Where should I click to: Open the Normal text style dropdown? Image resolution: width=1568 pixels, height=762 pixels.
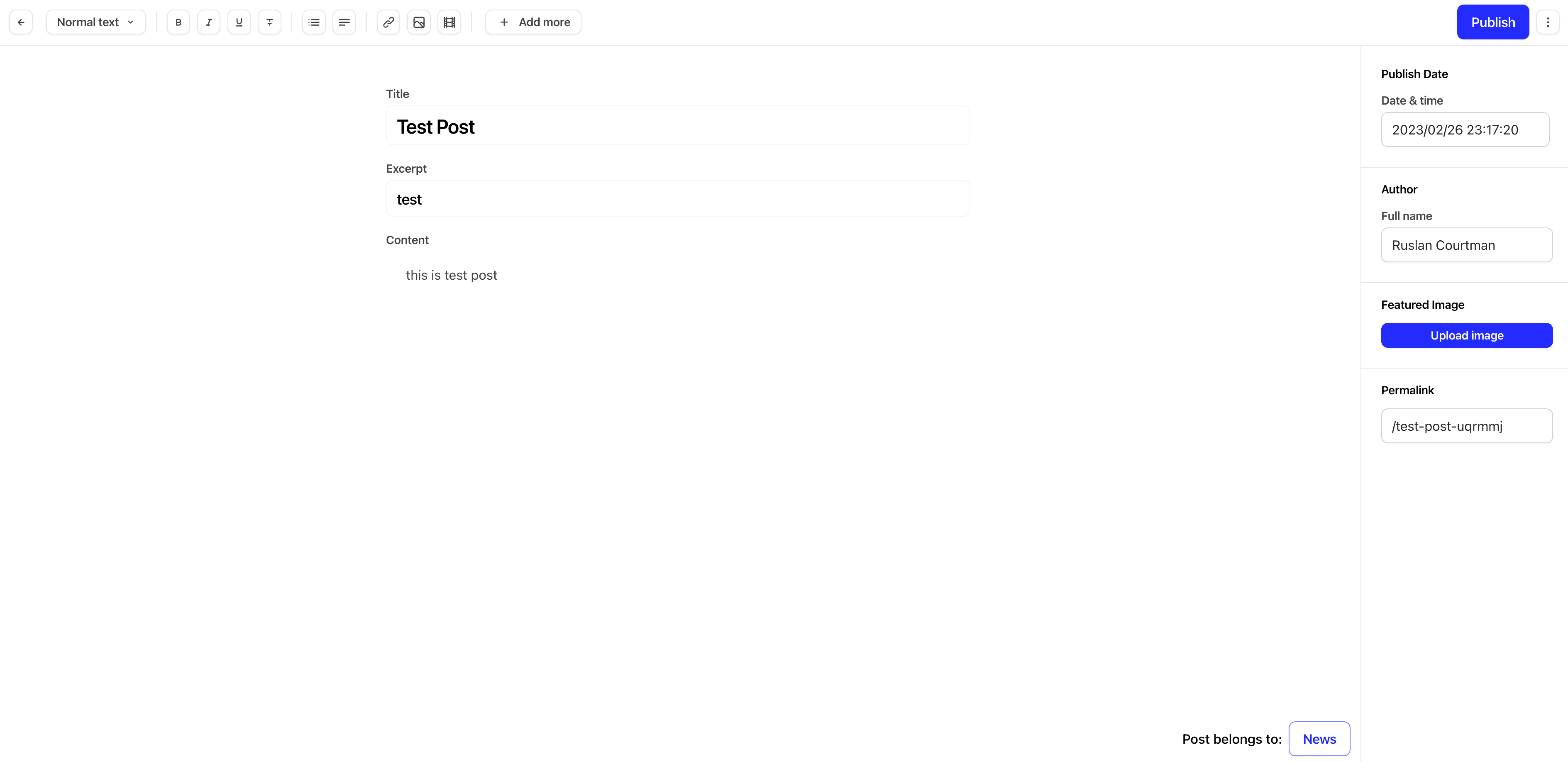95,22
